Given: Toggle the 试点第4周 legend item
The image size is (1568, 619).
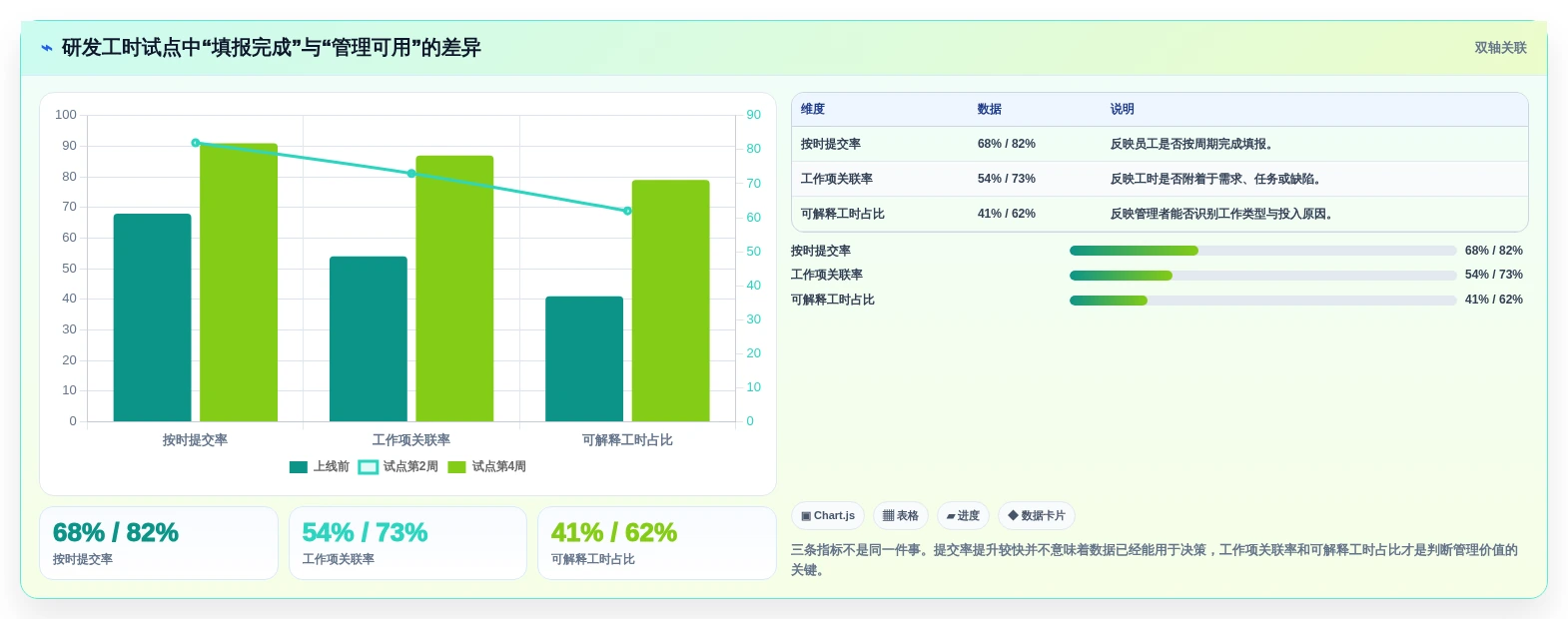Looking at the screenshot, I should 486,466.
